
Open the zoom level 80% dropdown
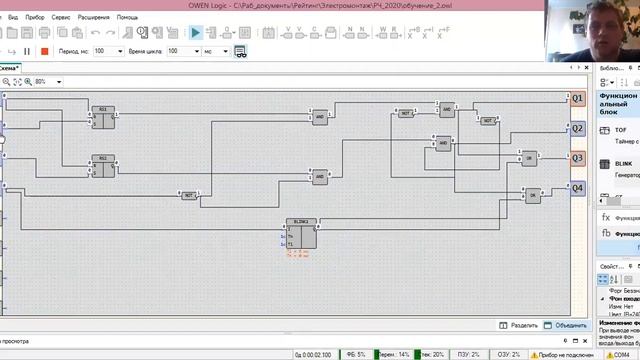click(59, 82)
